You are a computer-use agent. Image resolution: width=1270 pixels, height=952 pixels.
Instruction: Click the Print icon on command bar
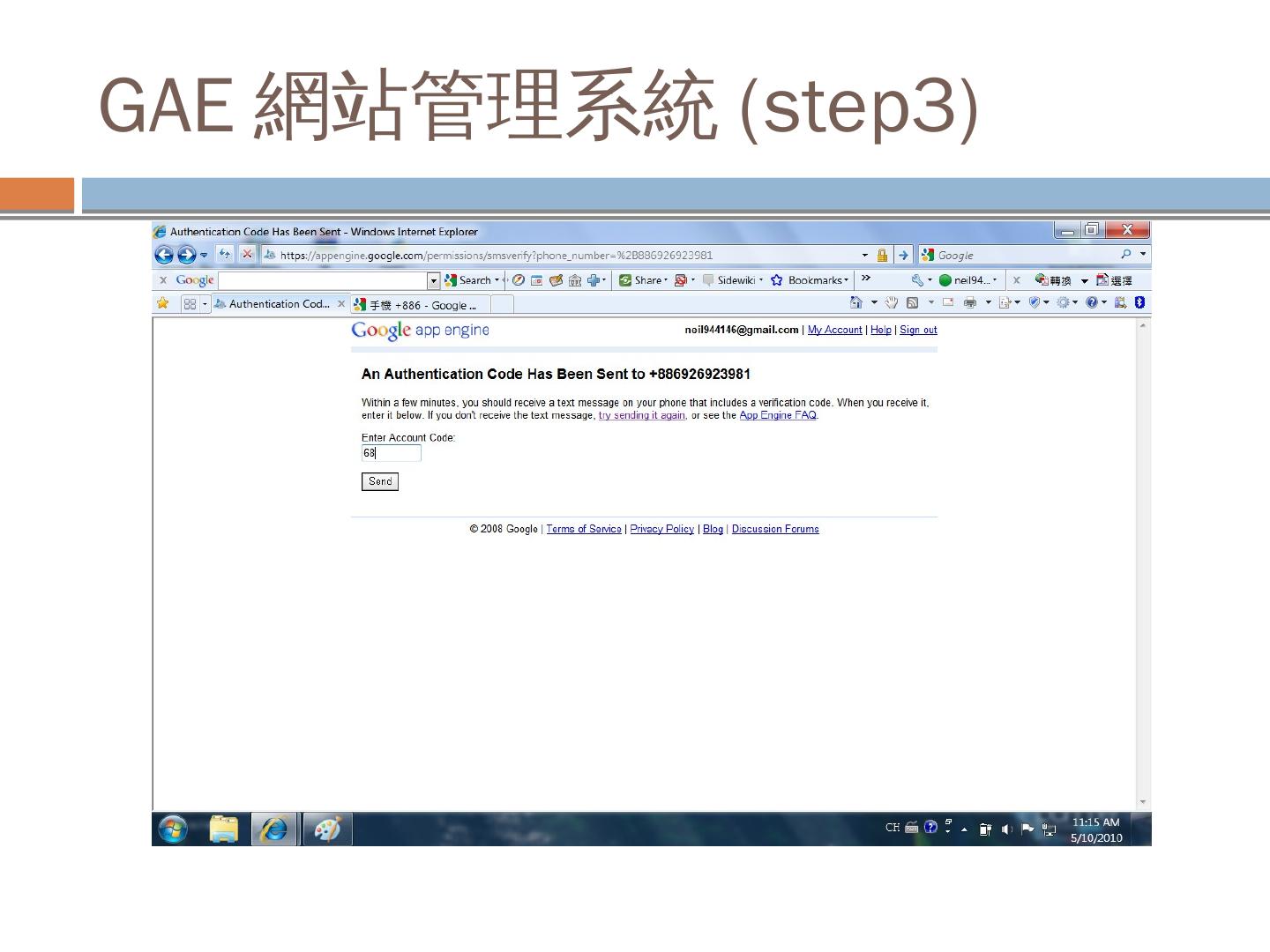pyautogui.click(x=970, y=302)
